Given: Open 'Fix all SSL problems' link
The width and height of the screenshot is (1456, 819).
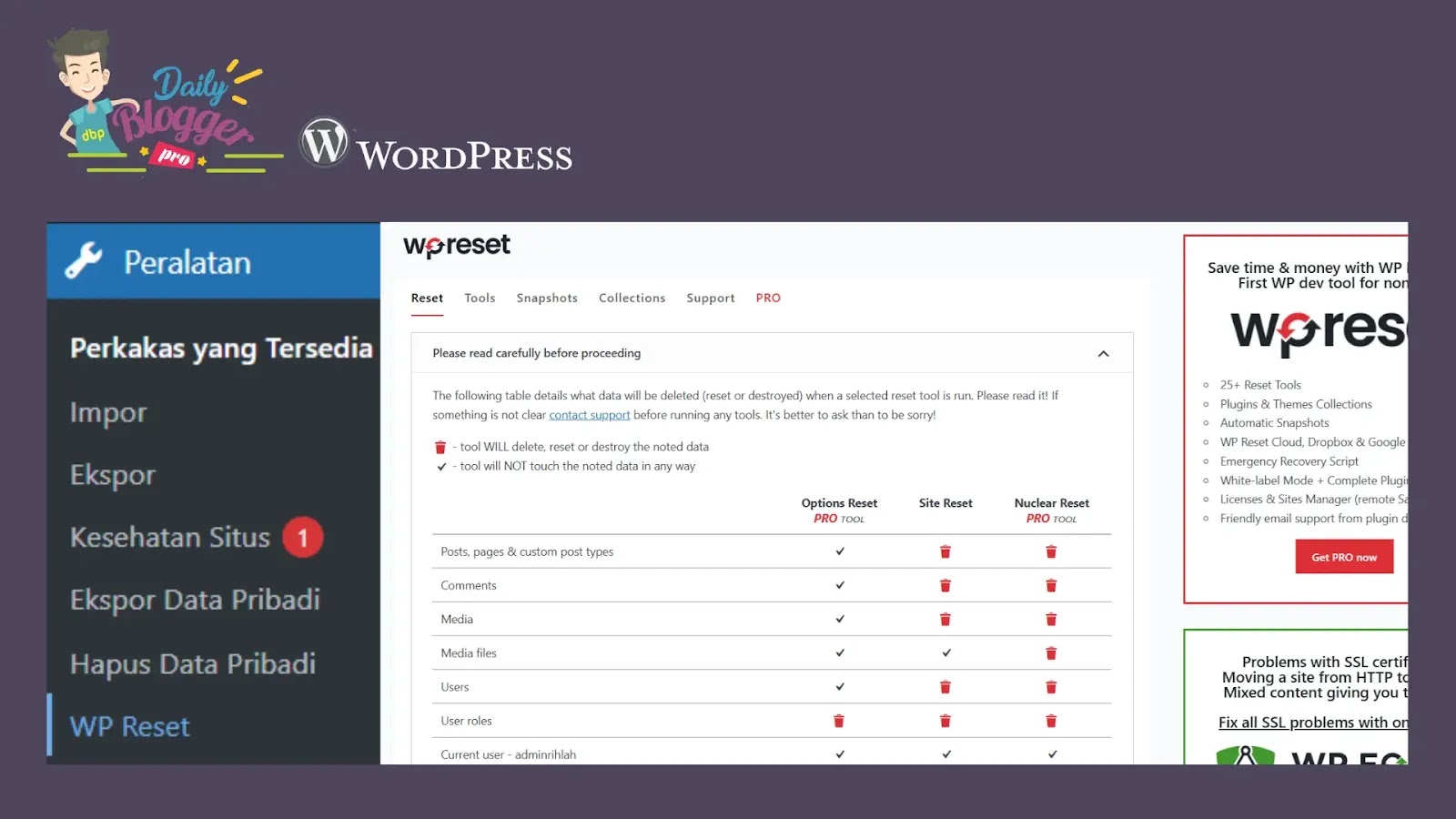Looking at the screenshot, I should coord(1313,723).
